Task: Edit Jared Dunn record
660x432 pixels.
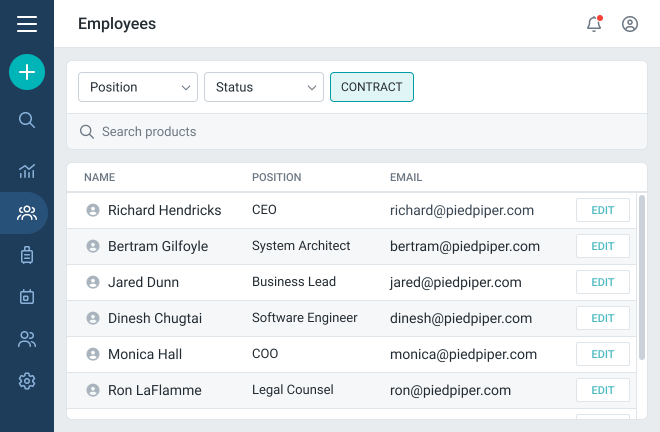Action: [603, 282]
